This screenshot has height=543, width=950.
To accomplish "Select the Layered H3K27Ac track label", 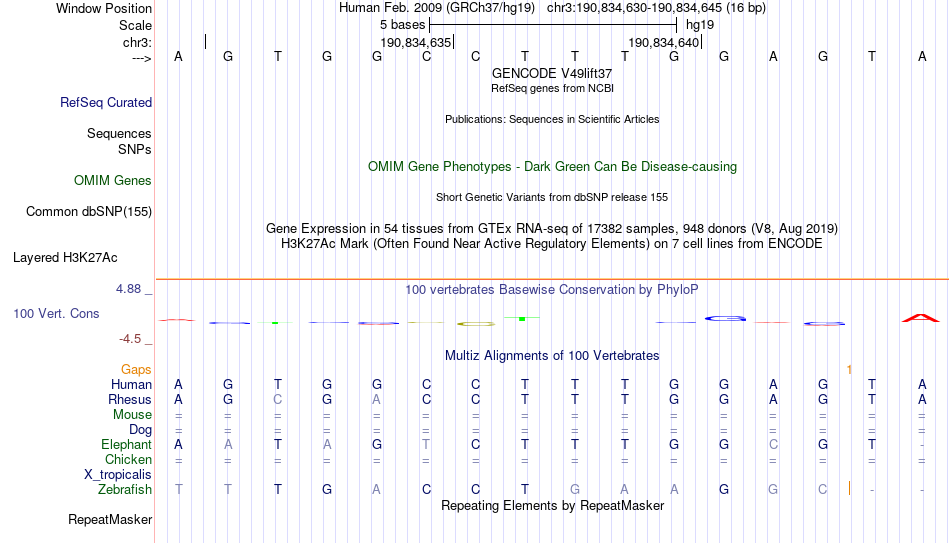I will pyautogui.click(x=65, y=258).
